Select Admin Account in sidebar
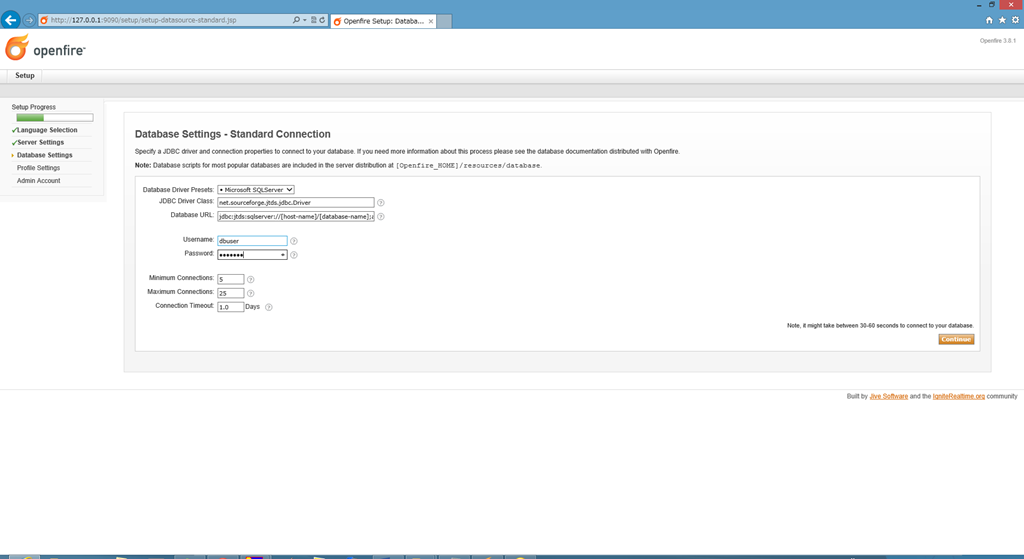Screen dimensions: 1024x559 tap(39, 181)
